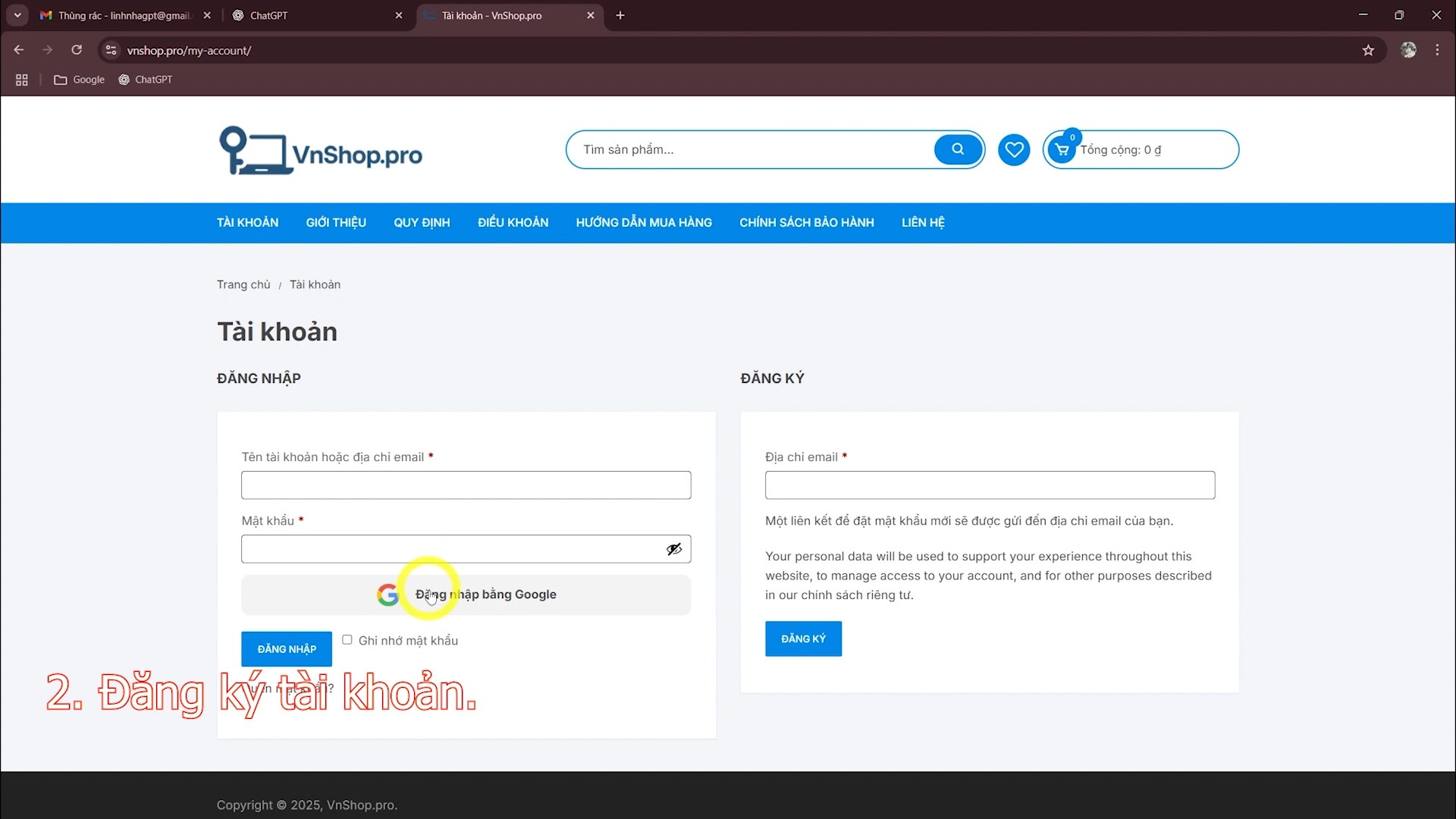Check the Ghi nhớ mật khẩu box

347,640
